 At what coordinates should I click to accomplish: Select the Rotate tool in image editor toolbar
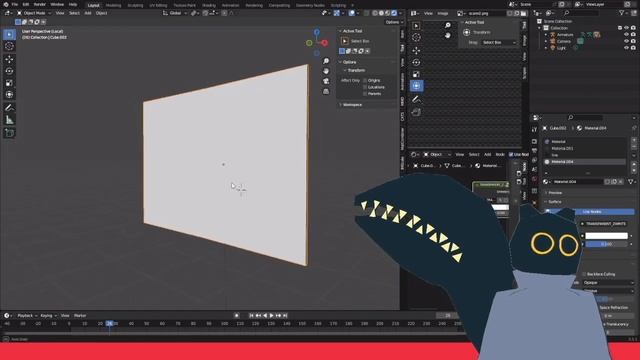click(416, 62)
